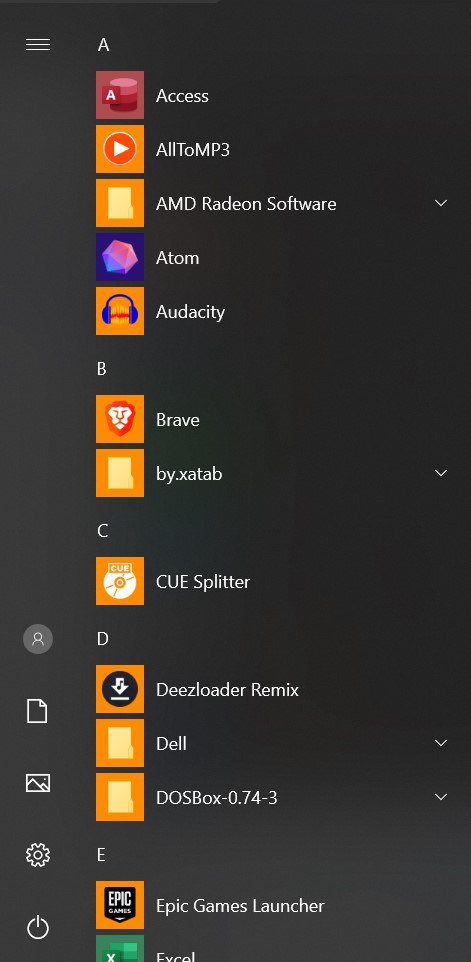Open Epic Games Launcher icon

120,905
